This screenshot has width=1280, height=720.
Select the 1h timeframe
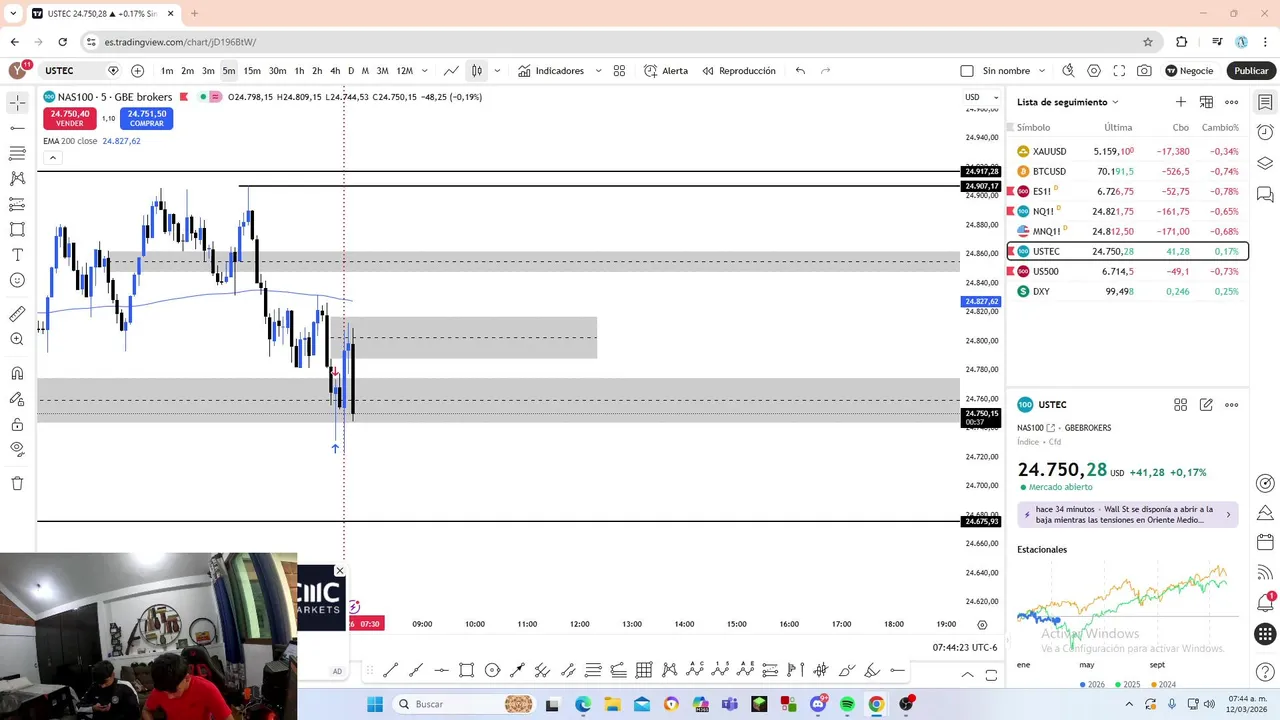pyautogui.click(x=299, y=71)
